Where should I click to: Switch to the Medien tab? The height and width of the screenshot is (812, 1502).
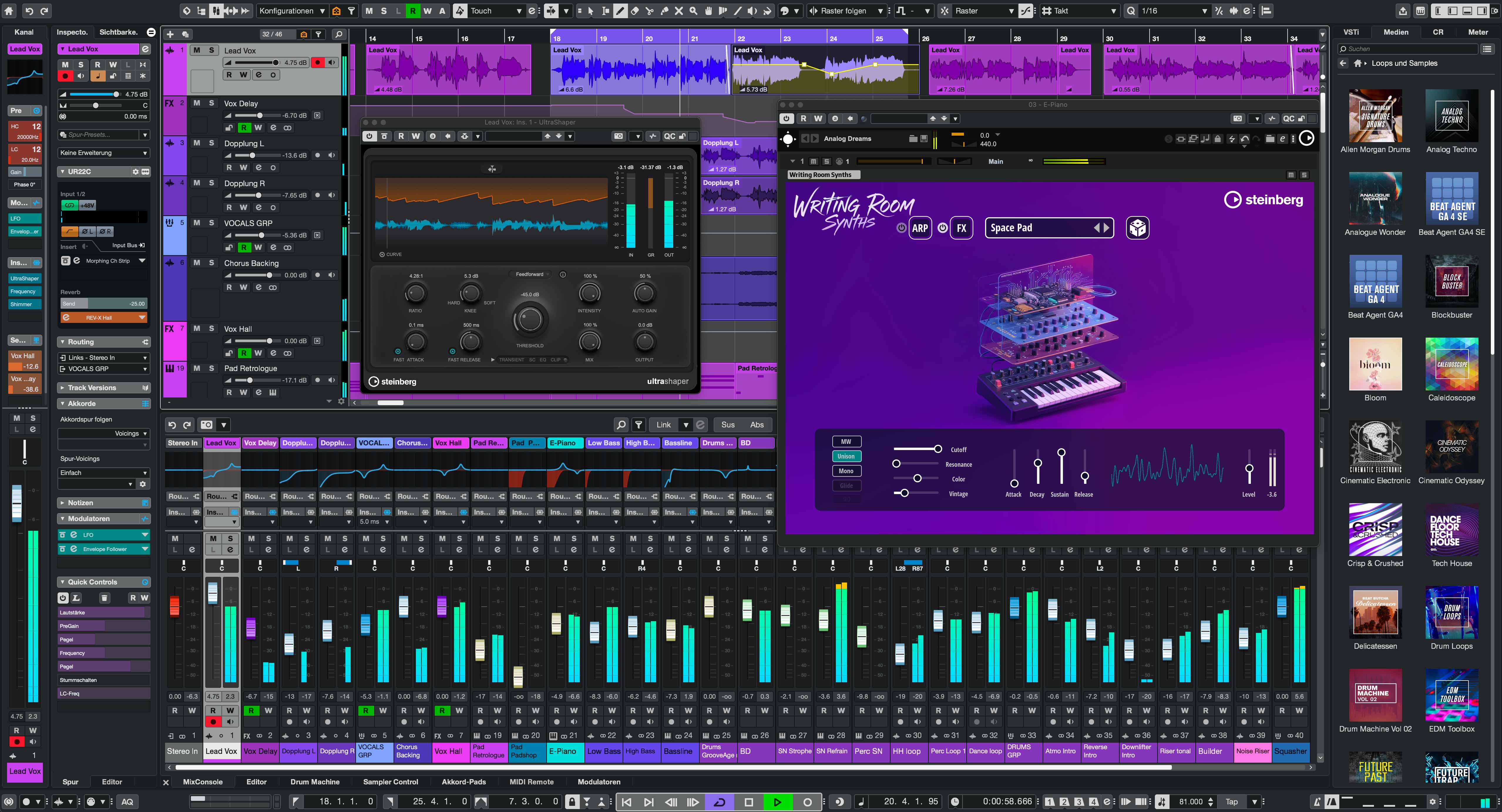pyautogui.click(x=1396, y=32)
